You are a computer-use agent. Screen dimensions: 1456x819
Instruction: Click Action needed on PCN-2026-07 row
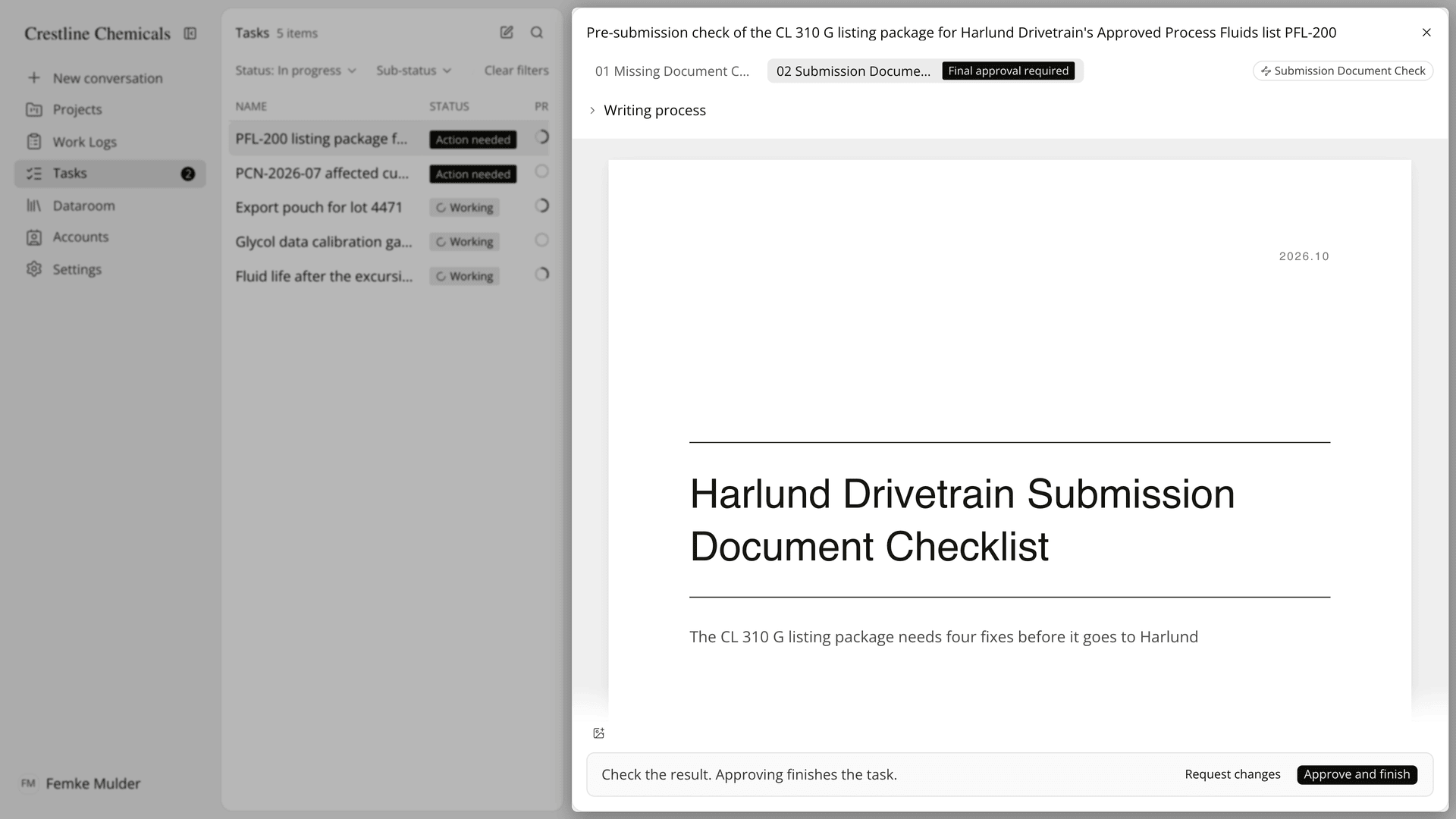(x=473, y=174)
